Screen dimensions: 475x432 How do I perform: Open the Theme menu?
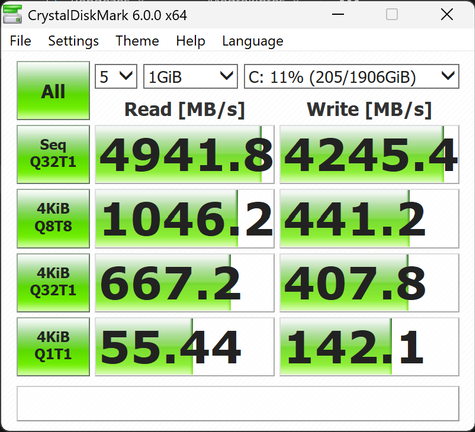(x=137, y=41)
